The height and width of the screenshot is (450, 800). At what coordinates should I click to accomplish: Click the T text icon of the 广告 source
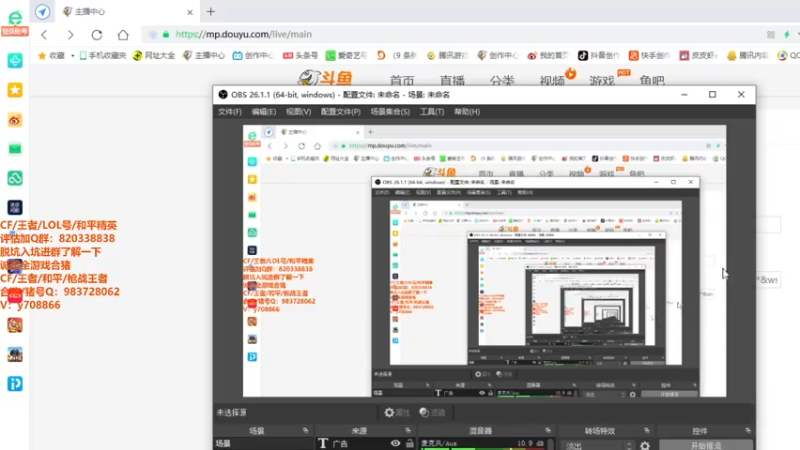coord(323,443)
